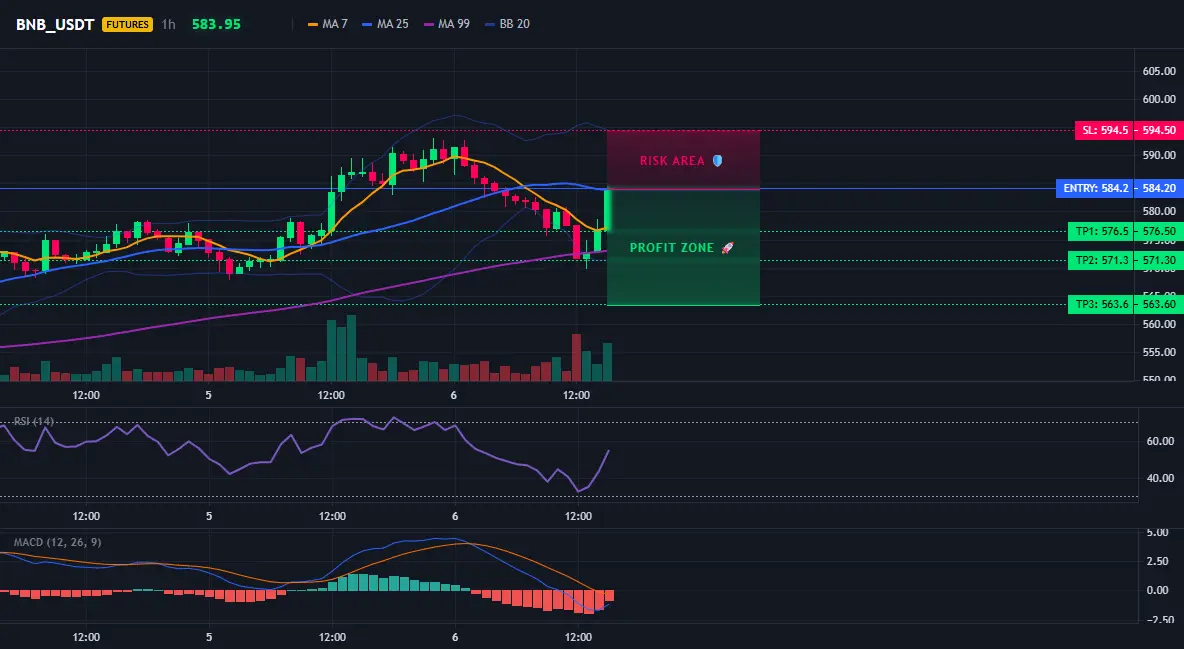Click the FUTURES badge
Screen dimensions: 1184x649
(127, 24)
